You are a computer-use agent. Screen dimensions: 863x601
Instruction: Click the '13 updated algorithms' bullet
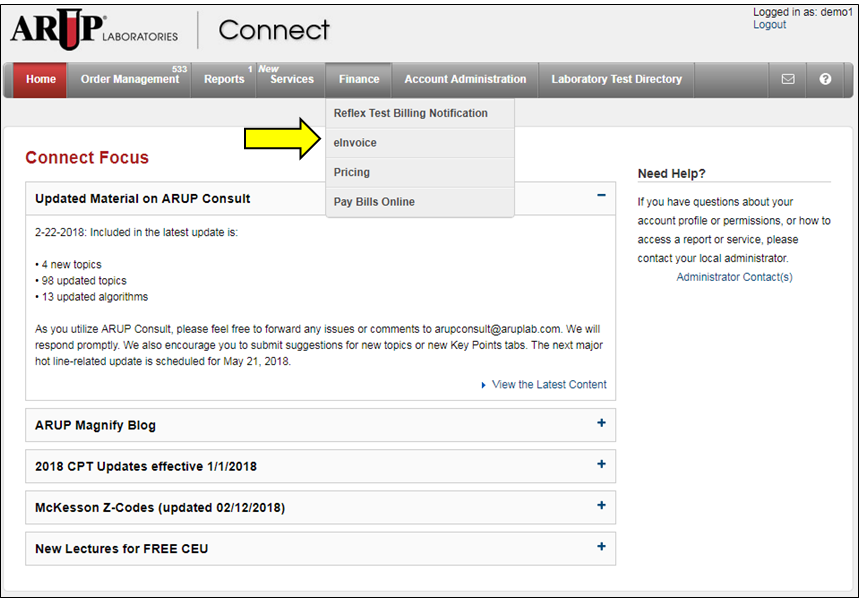click(91, 297)
